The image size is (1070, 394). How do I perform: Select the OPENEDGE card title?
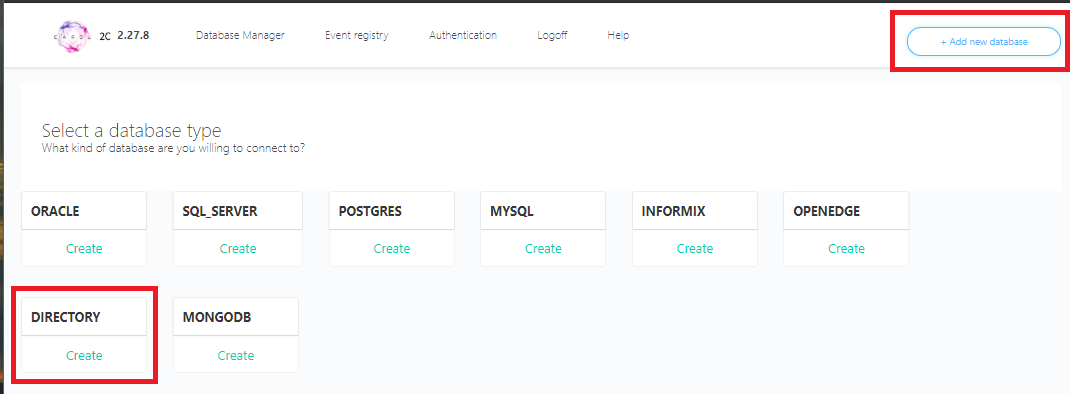826,211
